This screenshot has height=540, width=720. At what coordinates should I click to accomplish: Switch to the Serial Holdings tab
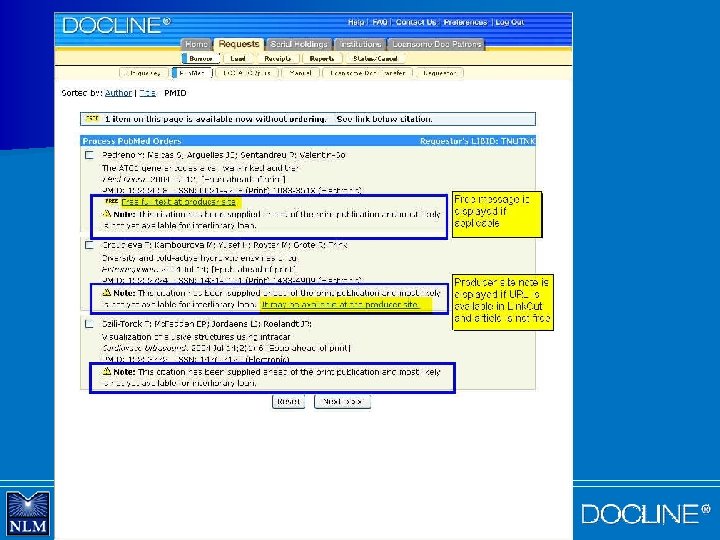pos(298,44)
